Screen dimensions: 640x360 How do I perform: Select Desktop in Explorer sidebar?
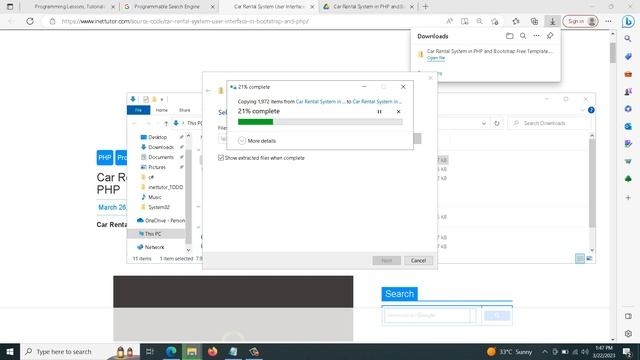[157, 137]
